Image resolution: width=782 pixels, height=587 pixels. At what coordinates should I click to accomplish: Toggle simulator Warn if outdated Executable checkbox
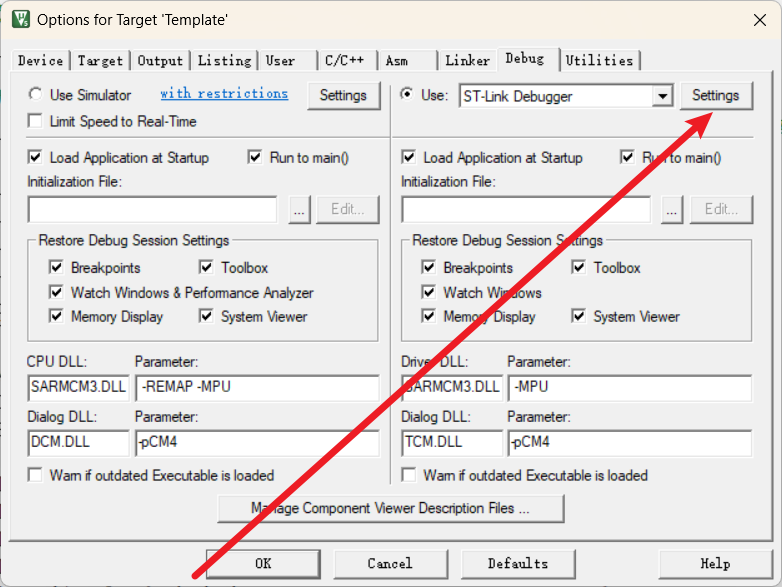35,475
